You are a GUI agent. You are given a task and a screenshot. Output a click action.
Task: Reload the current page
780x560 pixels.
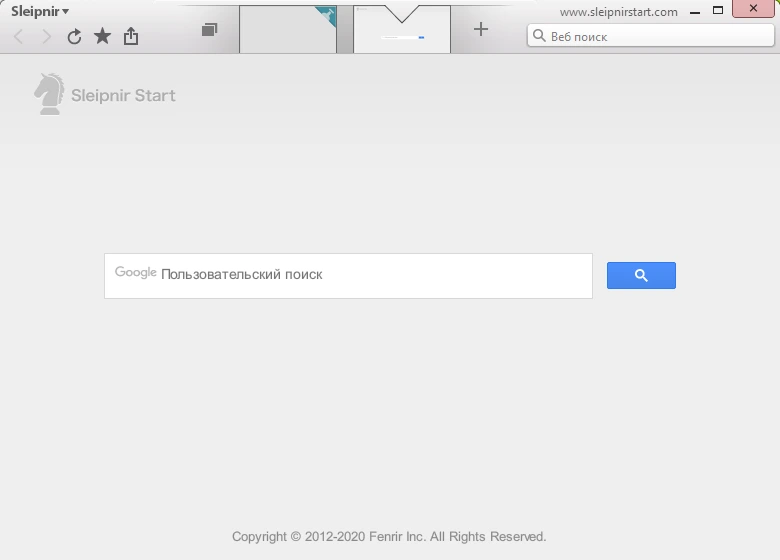pos(74,36)
